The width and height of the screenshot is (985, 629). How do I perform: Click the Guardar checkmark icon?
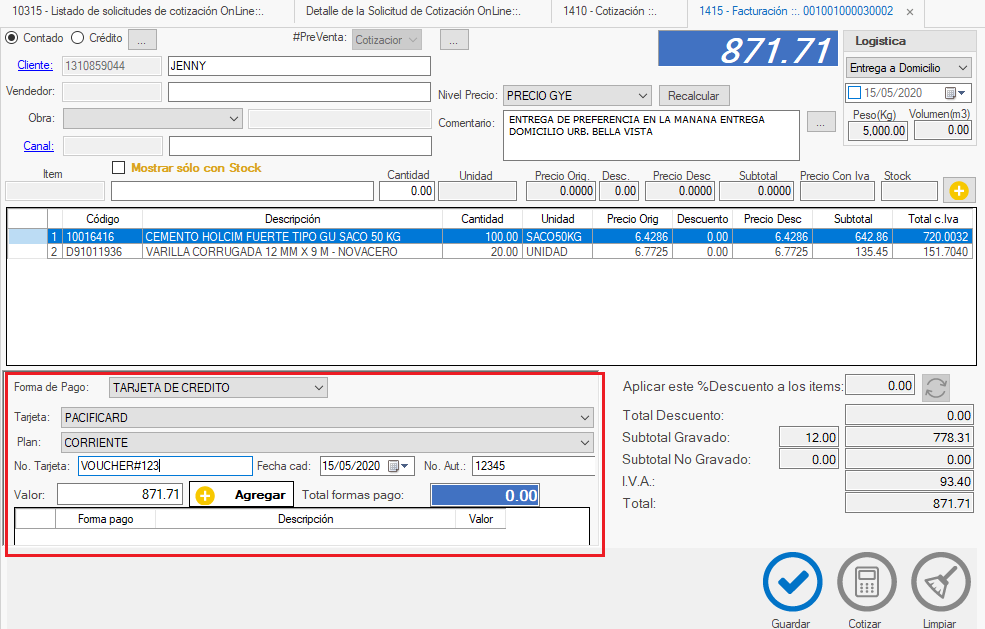tap(792, 582)
